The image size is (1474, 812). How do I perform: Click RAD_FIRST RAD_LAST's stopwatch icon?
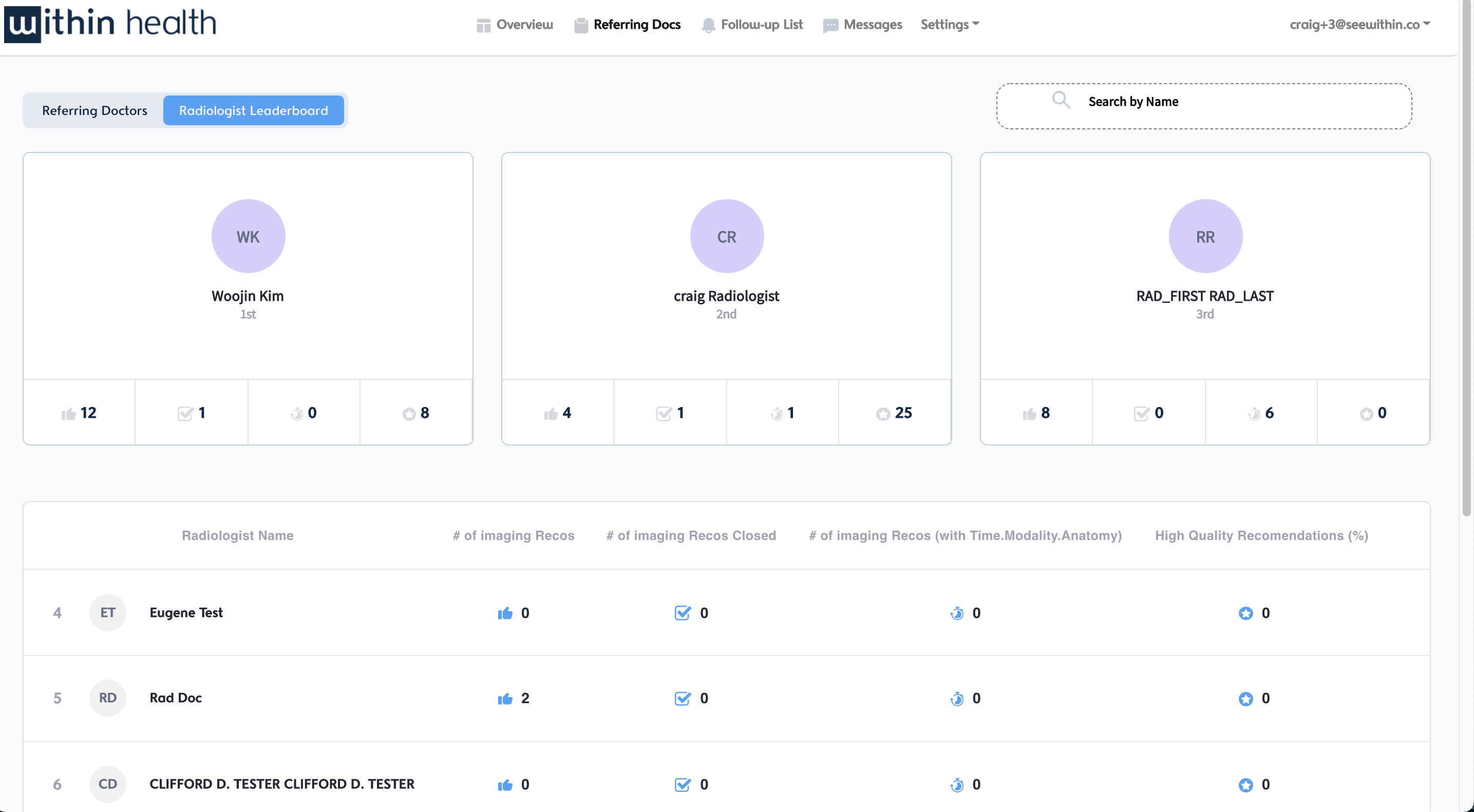click(1254, 413)
